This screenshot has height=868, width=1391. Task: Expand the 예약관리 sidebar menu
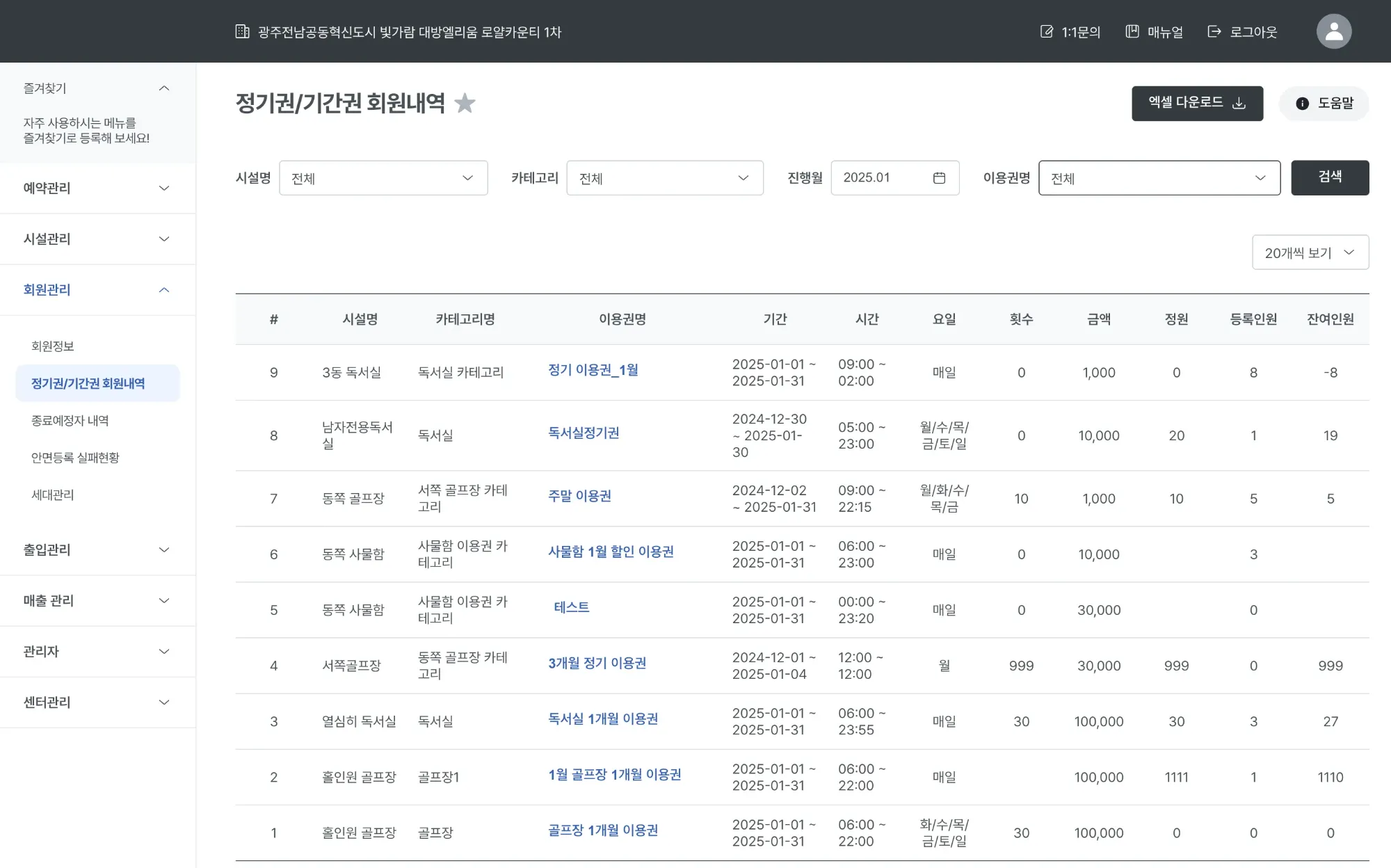(x=97, y=188)
